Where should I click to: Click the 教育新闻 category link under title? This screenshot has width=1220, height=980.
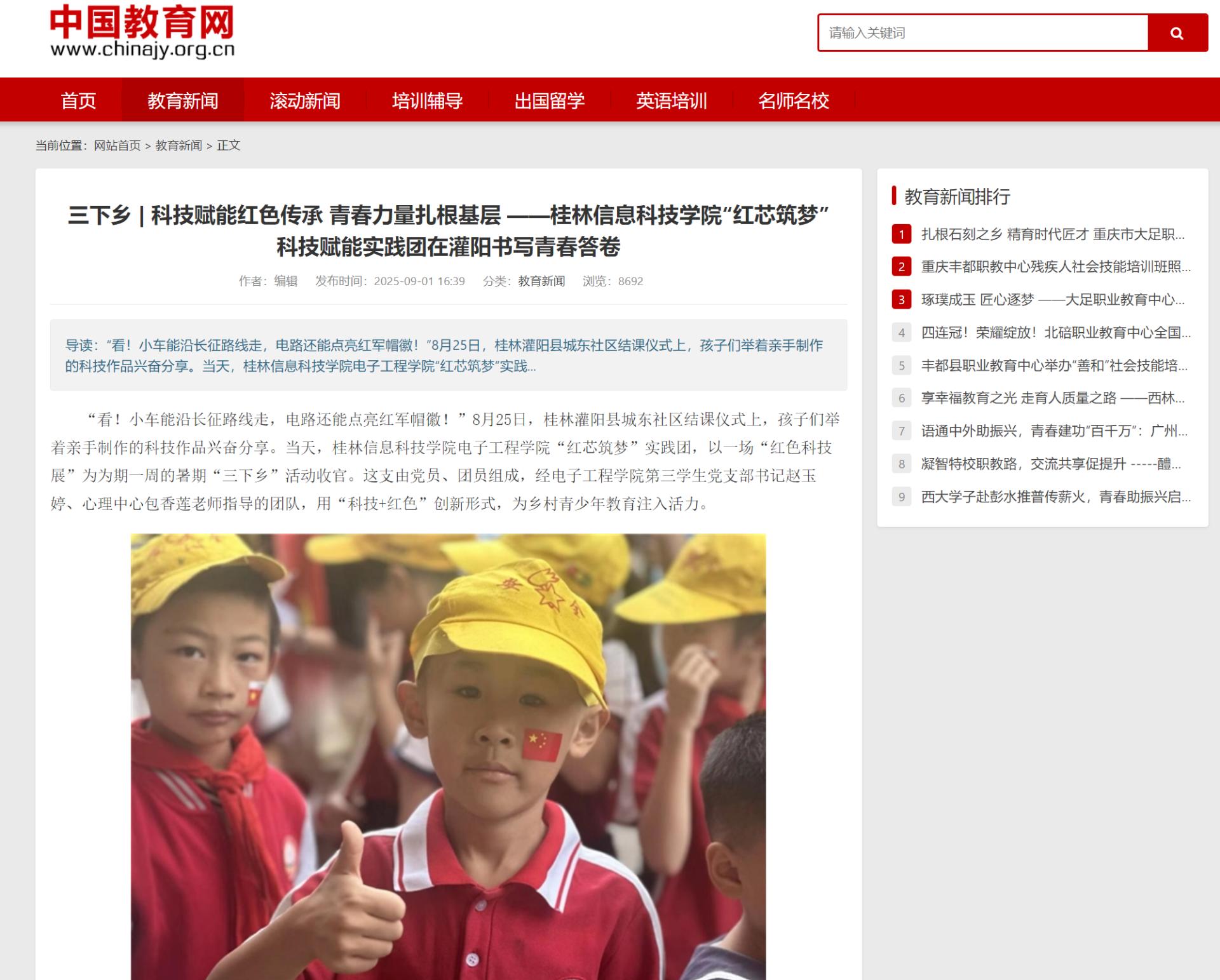541,281
